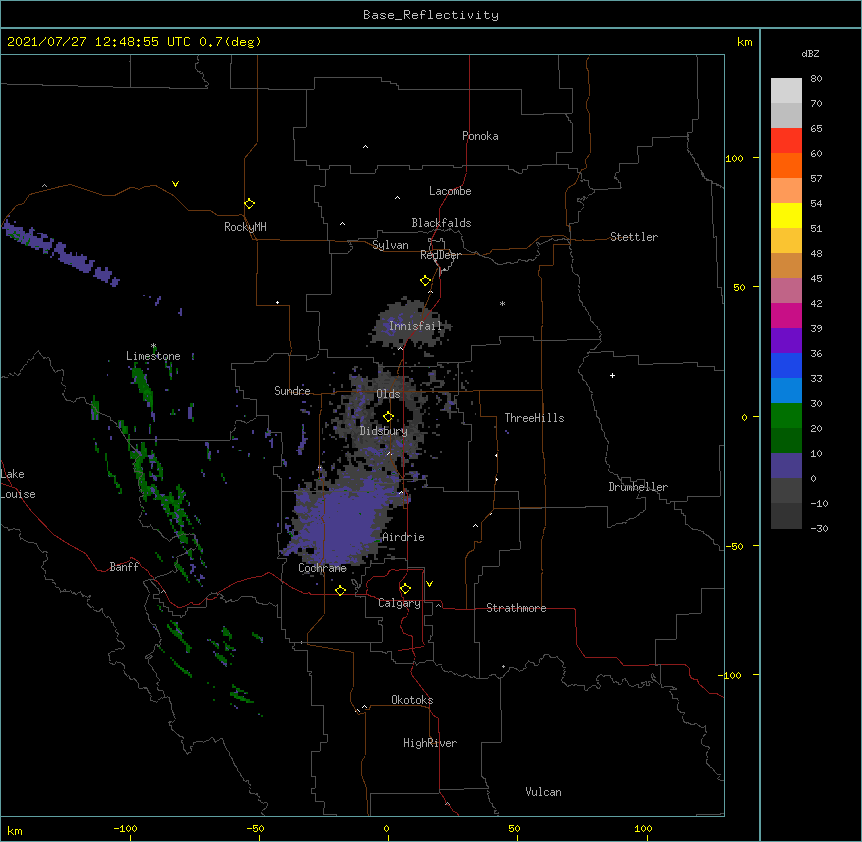This screenshot has height=842, width=862.
Task: Click white asterisk marker above Limestone
Action: coord(153,346)
